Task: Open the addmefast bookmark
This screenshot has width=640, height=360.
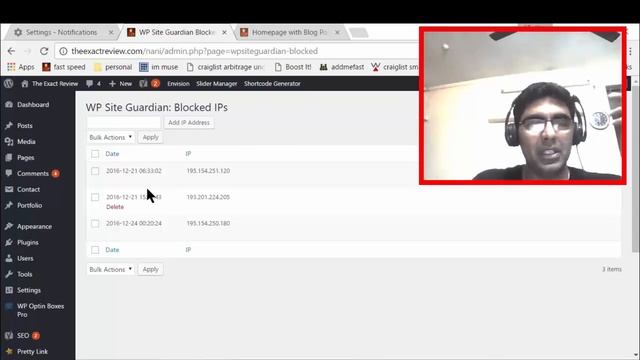Action: click(x=342, y=67)
